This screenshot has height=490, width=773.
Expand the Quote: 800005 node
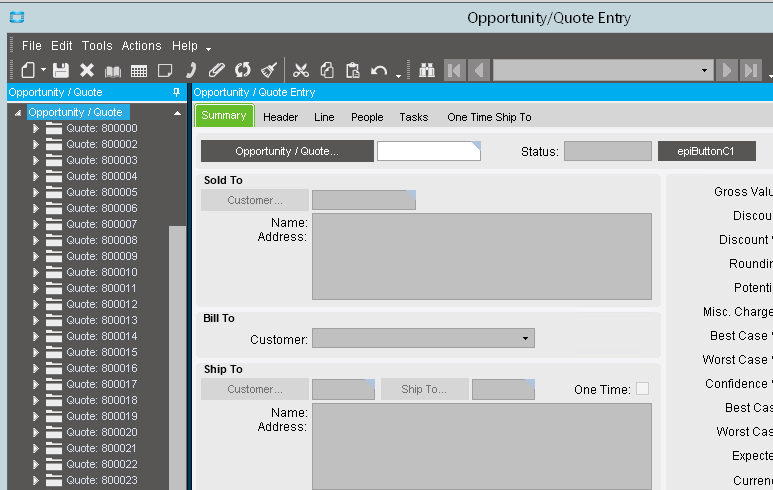35,192
